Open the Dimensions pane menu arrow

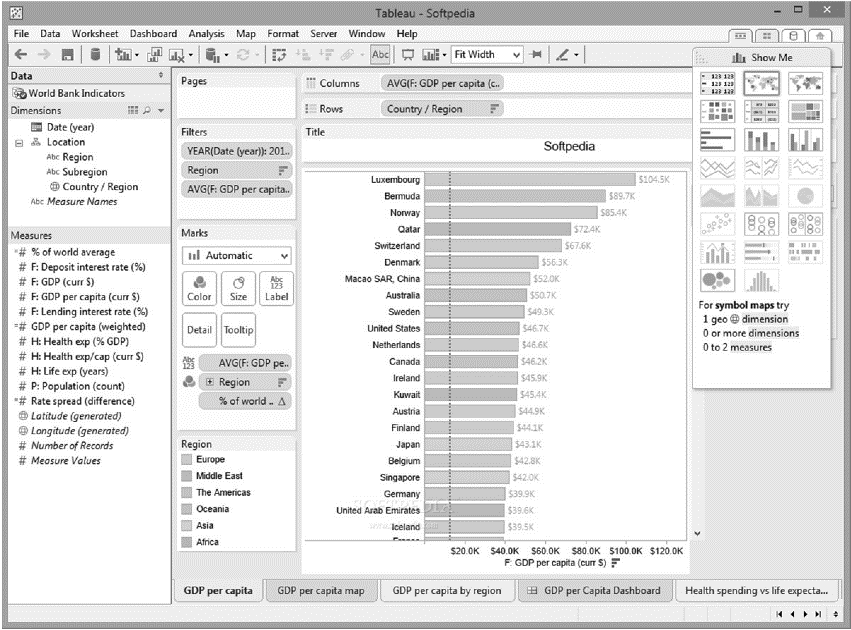(x=161, y=111)
